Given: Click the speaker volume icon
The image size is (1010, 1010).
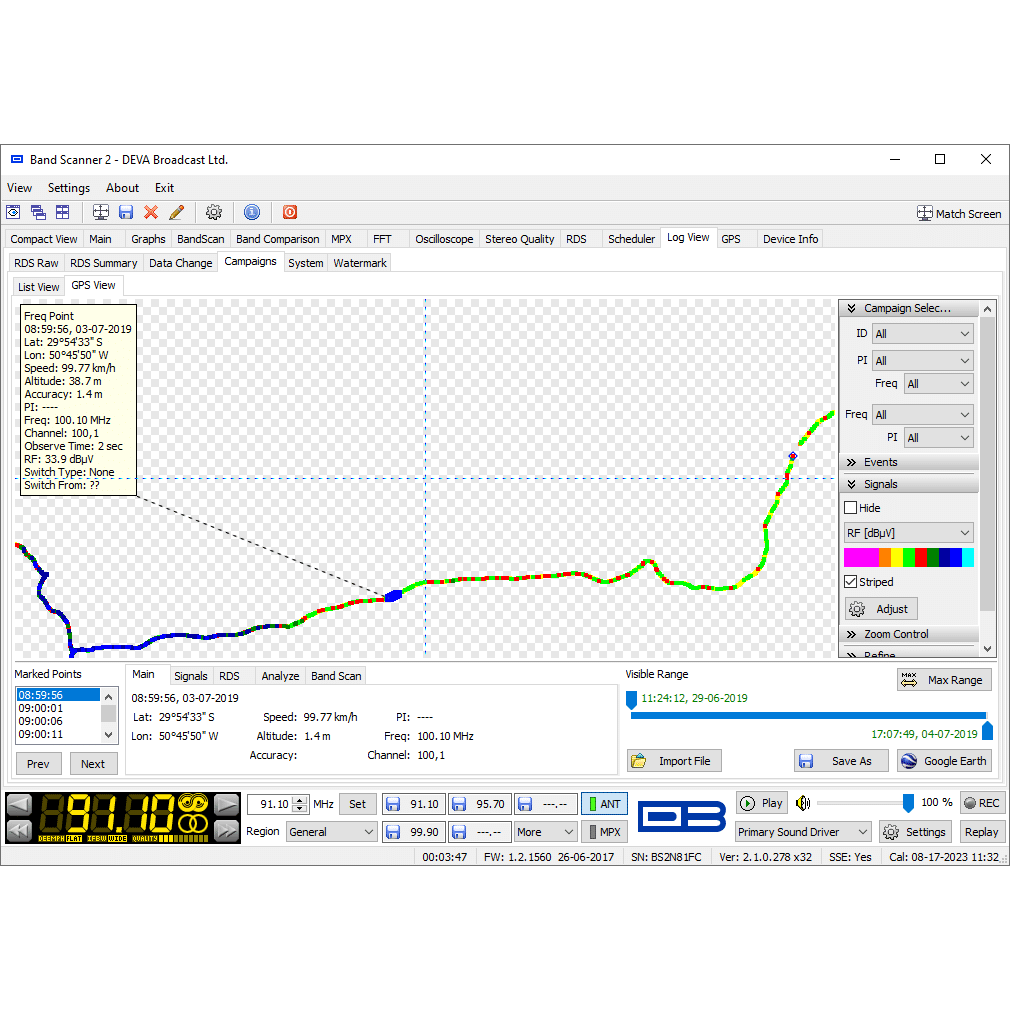Looking at the screenshot, I should click(803, 803).
